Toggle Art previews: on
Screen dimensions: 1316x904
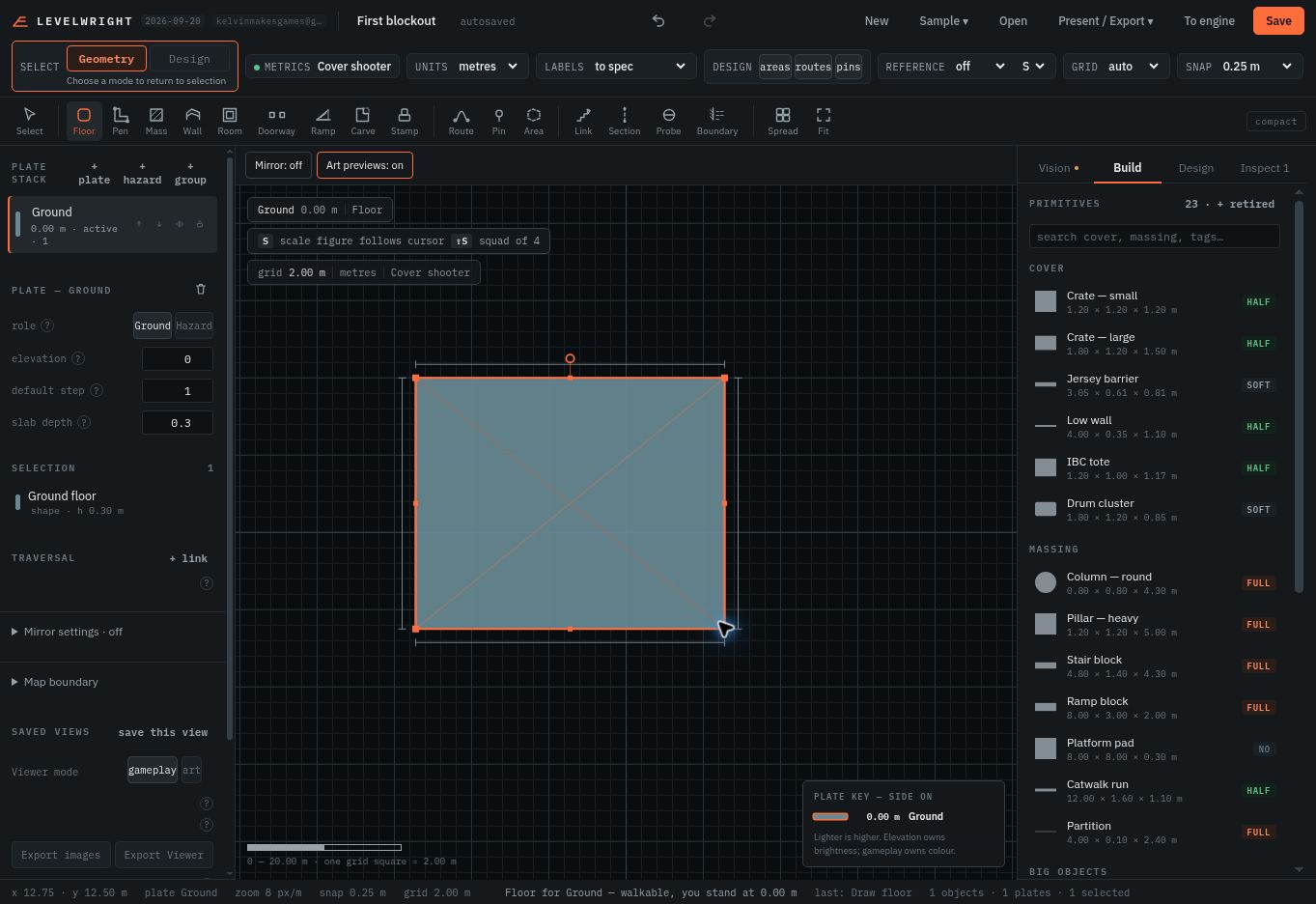click(365, 165)
